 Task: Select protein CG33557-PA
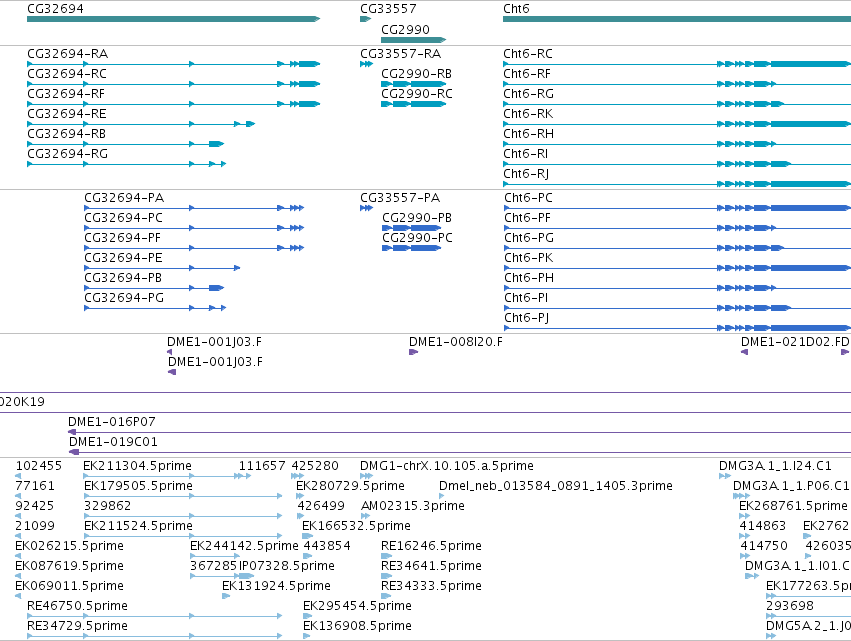tap(366, 208)
